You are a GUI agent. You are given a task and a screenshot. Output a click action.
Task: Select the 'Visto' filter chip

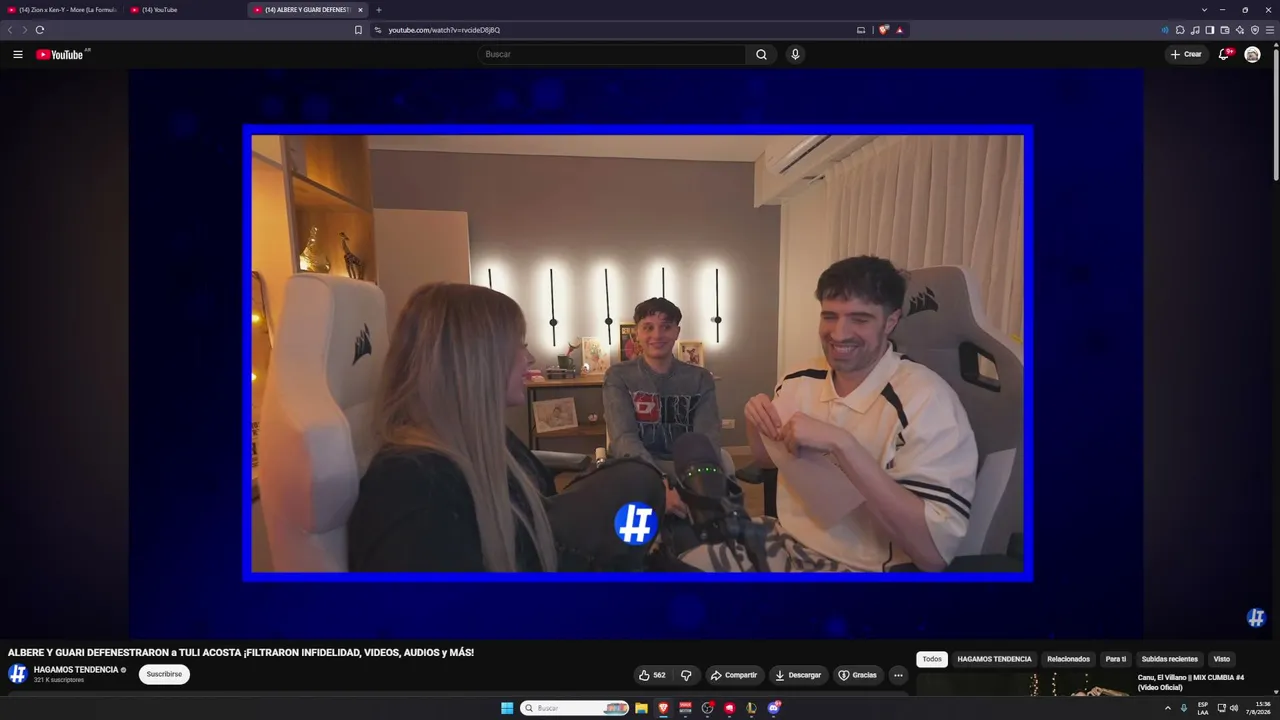[1221, 659]
